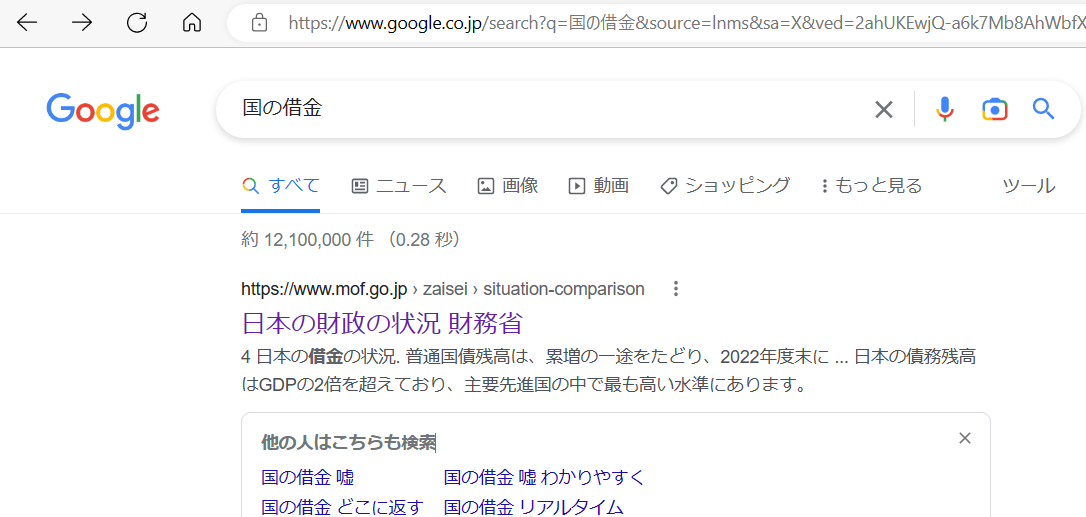Image resolution: width=1086 pixels, height=517 pixels.
Task: Switch to the 動画 videos tab
Action: coord(599,186)
